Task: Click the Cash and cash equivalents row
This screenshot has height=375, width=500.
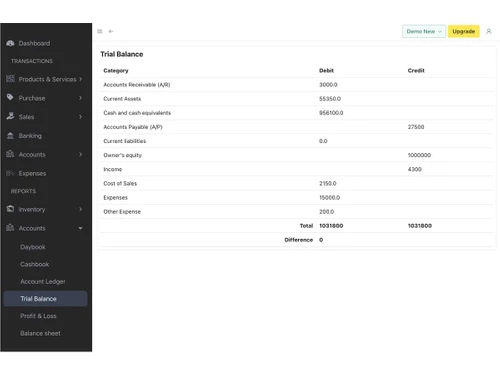Action: tap(296, 113)
